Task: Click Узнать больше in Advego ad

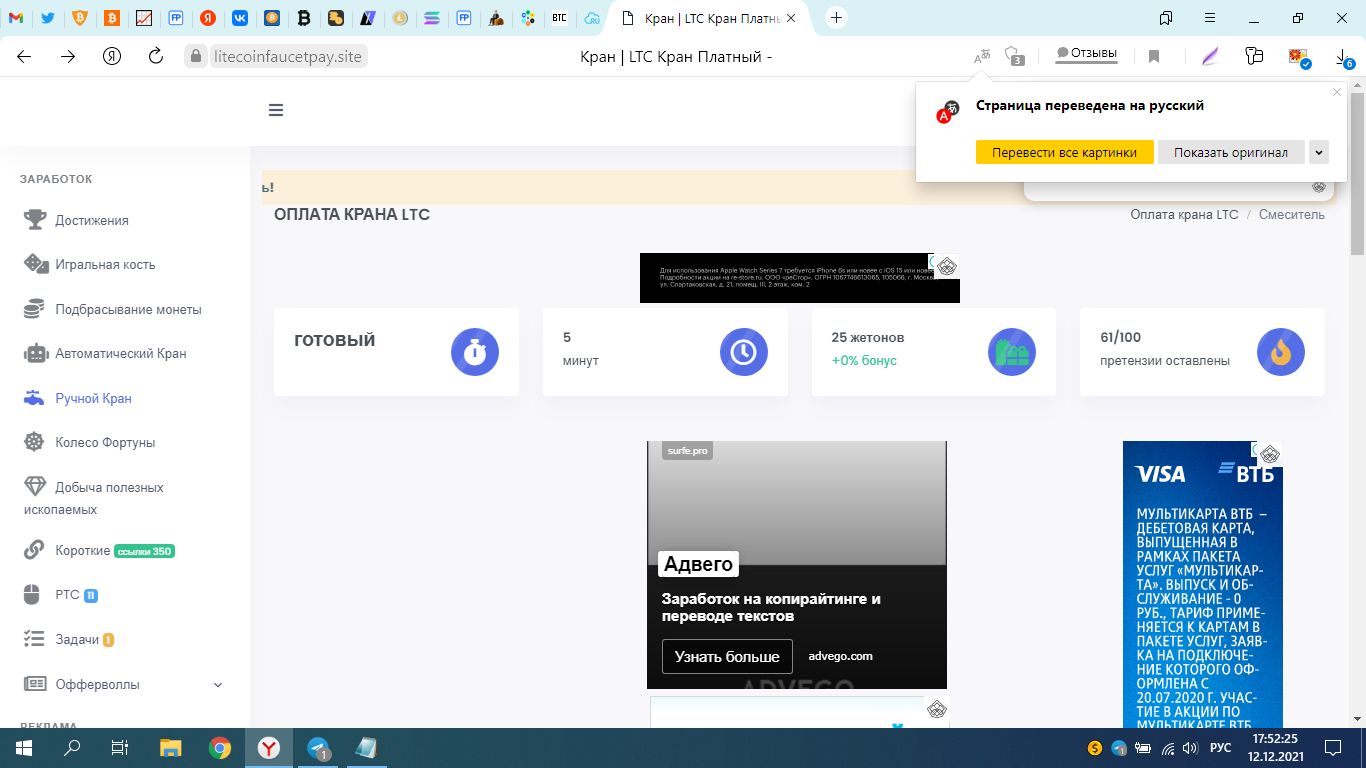Action: [x=727, y=657]
